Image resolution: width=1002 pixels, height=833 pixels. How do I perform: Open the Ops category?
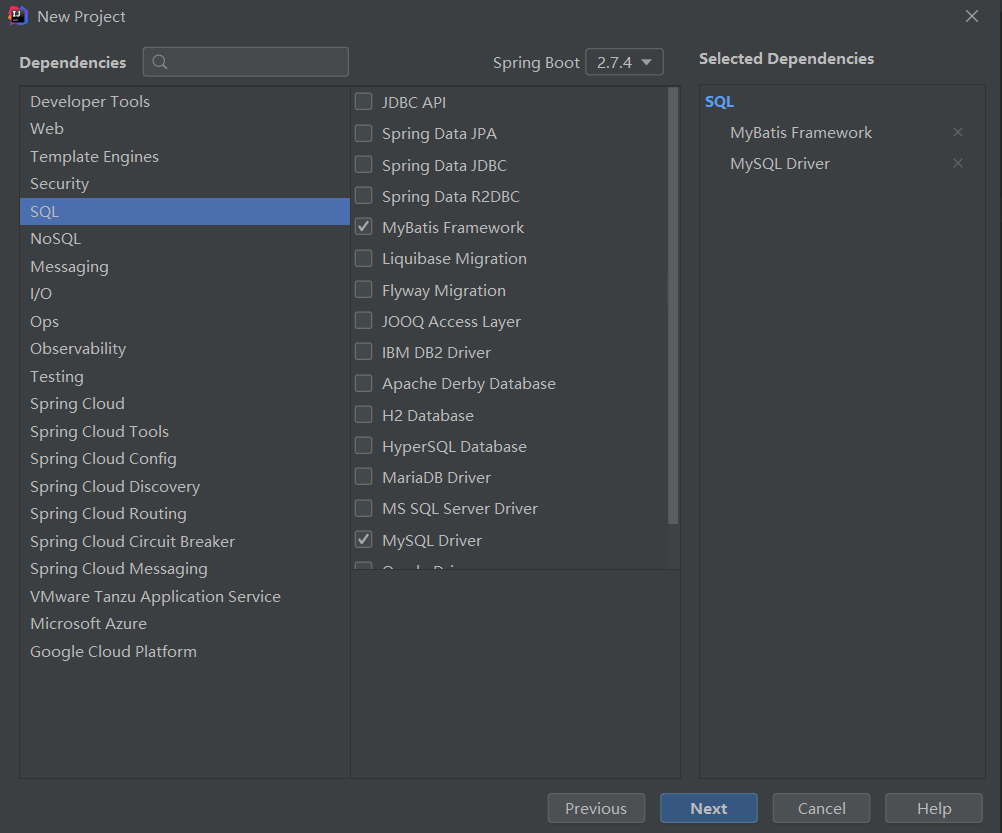[185, 321]
